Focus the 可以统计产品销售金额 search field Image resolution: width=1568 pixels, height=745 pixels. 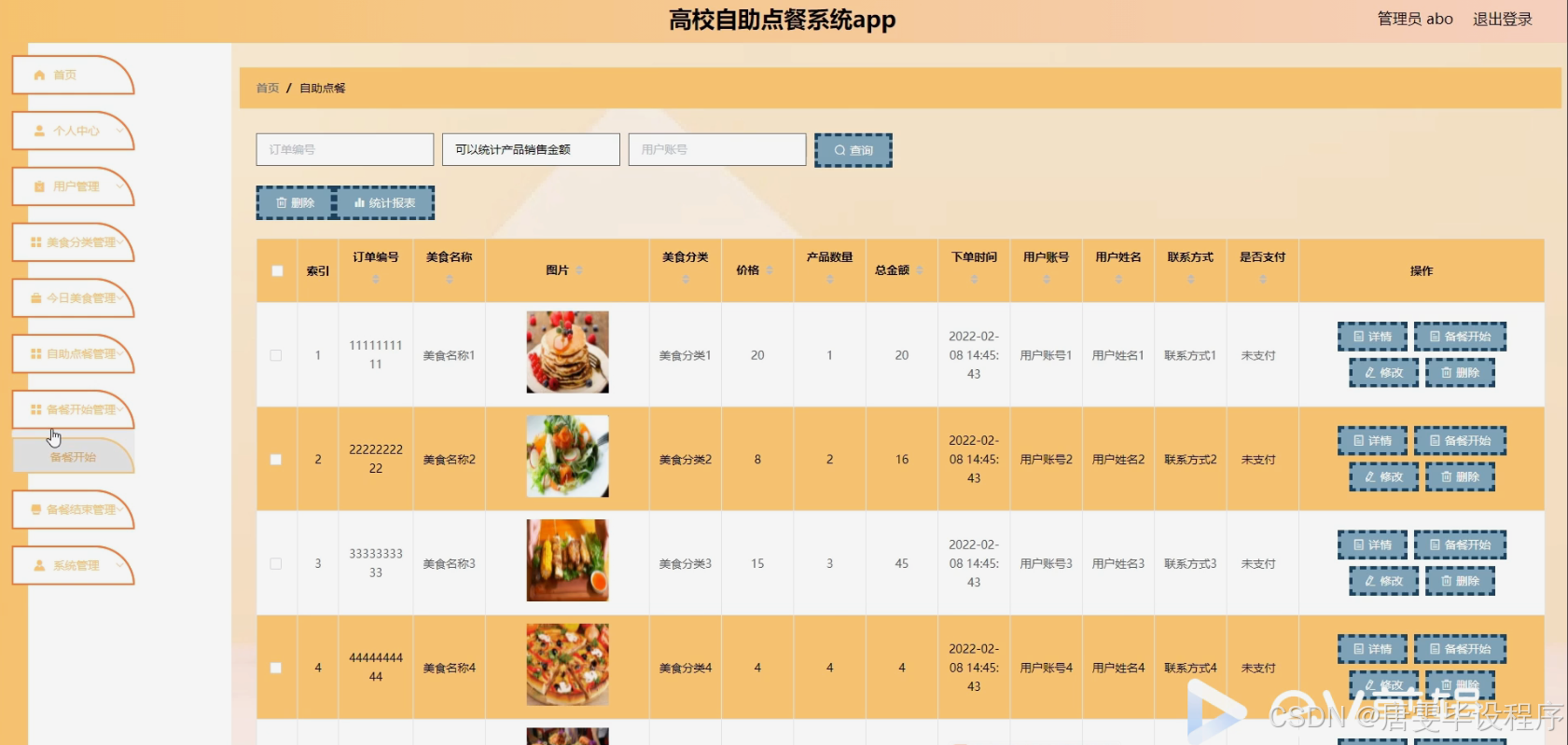pos(531,149)
